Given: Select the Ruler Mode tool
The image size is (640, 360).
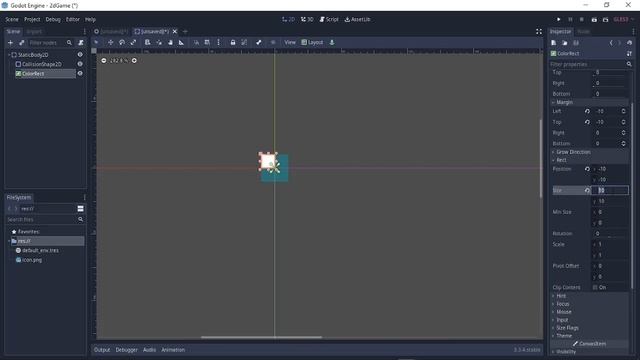Looking at the screenshot, I should pyautogui.click(x=181, y=42).
